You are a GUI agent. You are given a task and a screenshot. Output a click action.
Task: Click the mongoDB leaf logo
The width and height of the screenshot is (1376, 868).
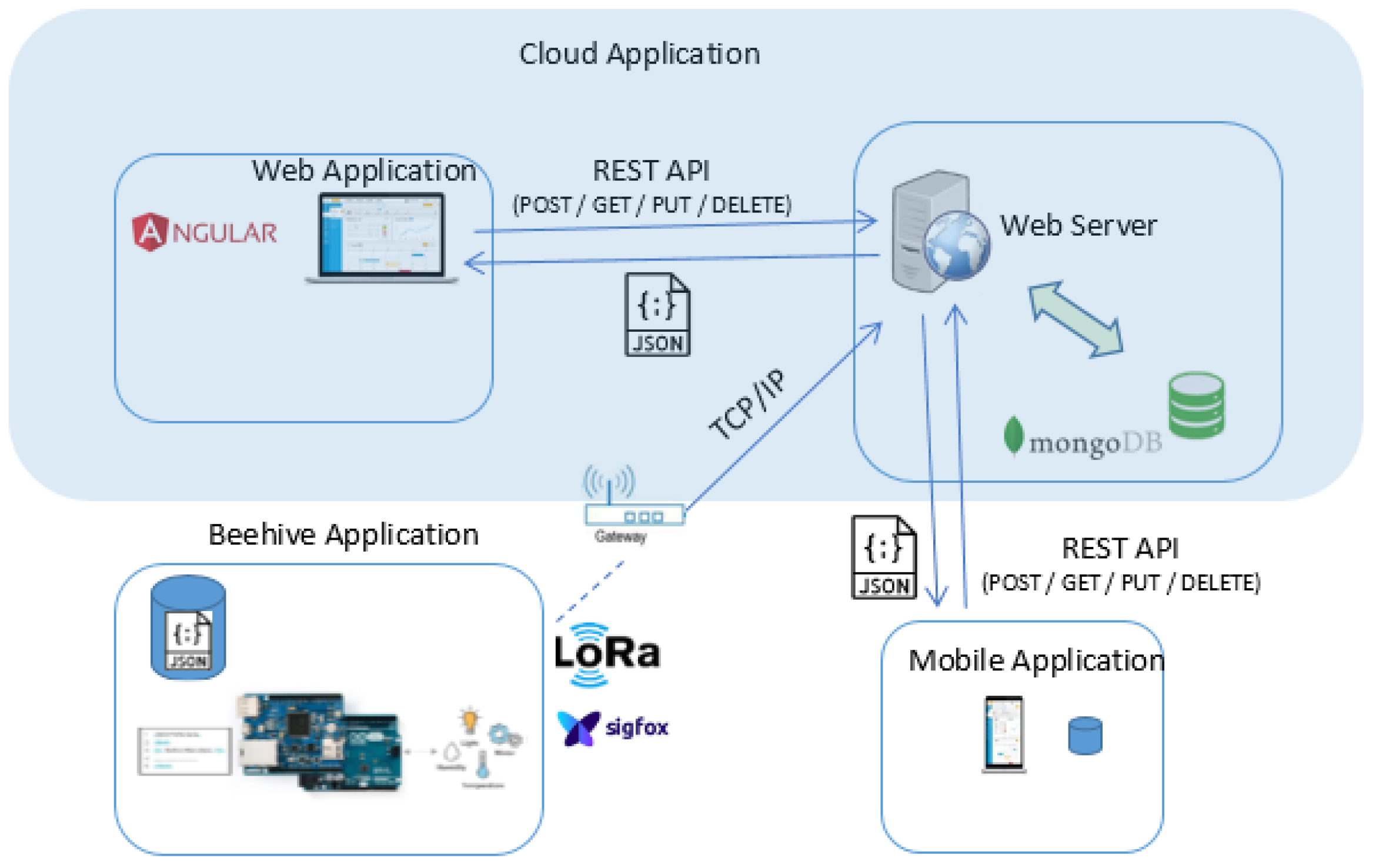coord(1013,436)
